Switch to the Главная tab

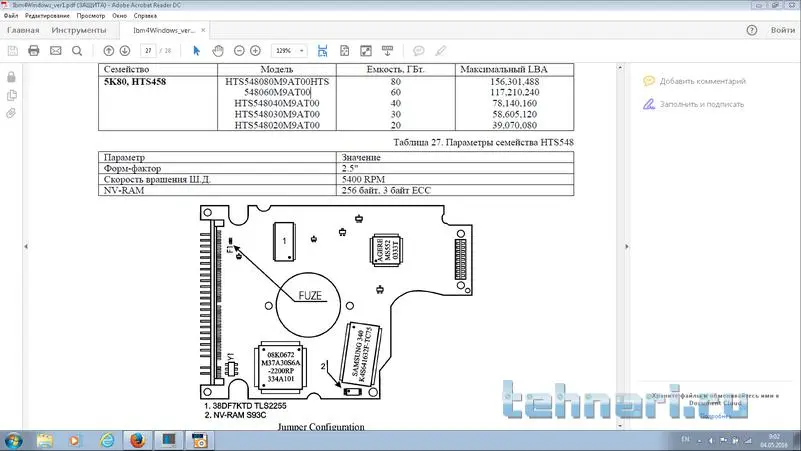[24, 30]
